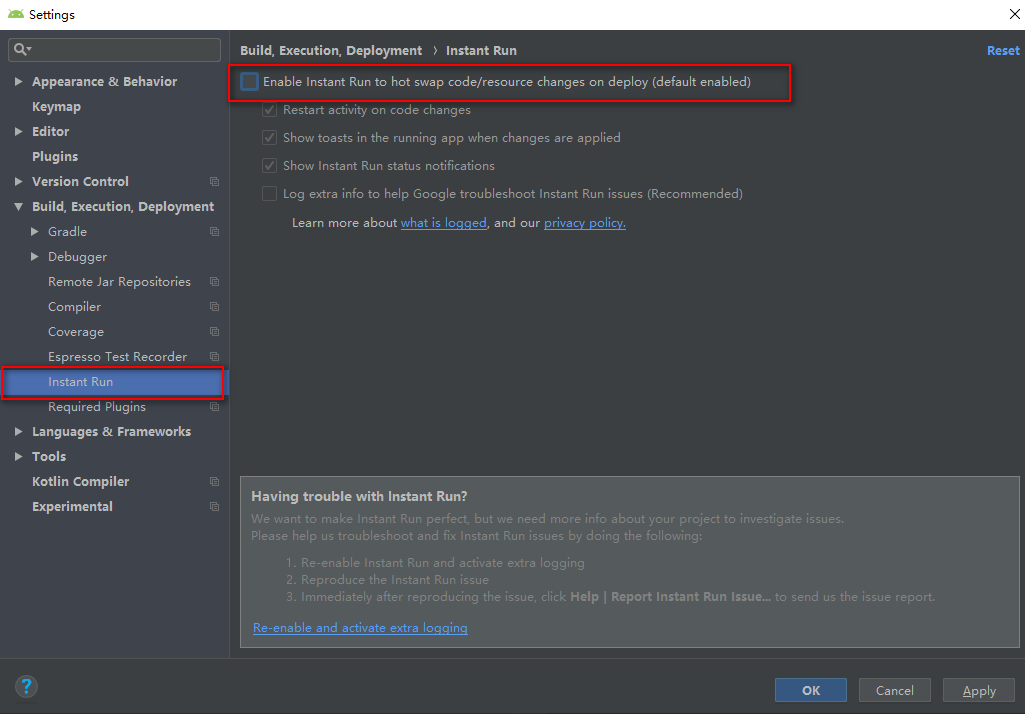Click the project-level icon beside Coverage
The image size is (1025, 714).
tap(214, 332)
